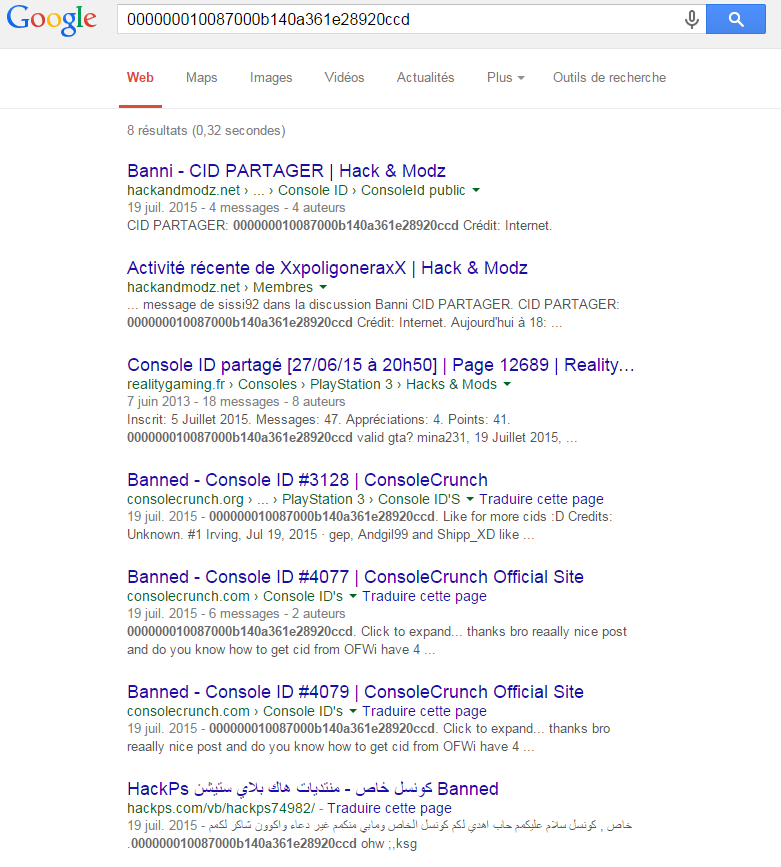Open Banned - Console ID #4077 result
Image resolution: width=781 pixels, height=867 pixels.
pos(355,577)
